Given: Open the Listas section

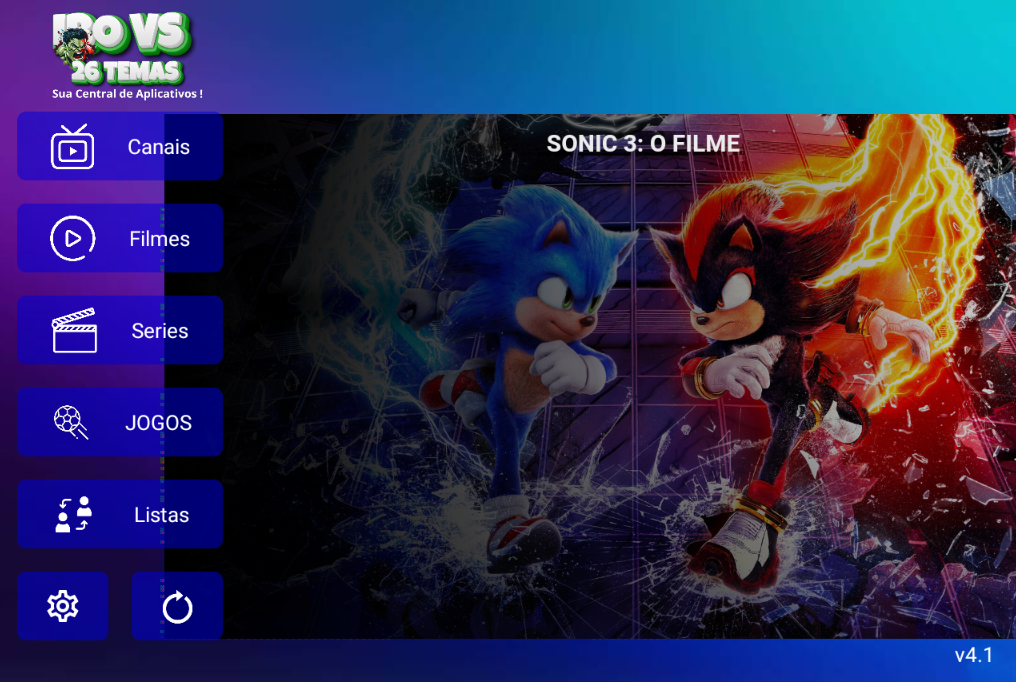Looking at the screenshot, I should (x=120, y=514).
